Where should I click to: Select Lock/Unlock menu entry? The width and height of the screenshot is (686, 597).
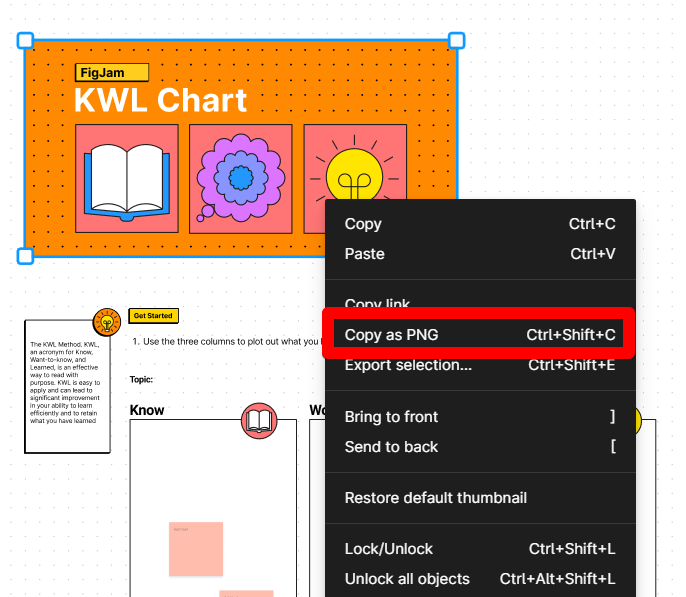pyautogui.click(x=480, y=549)
